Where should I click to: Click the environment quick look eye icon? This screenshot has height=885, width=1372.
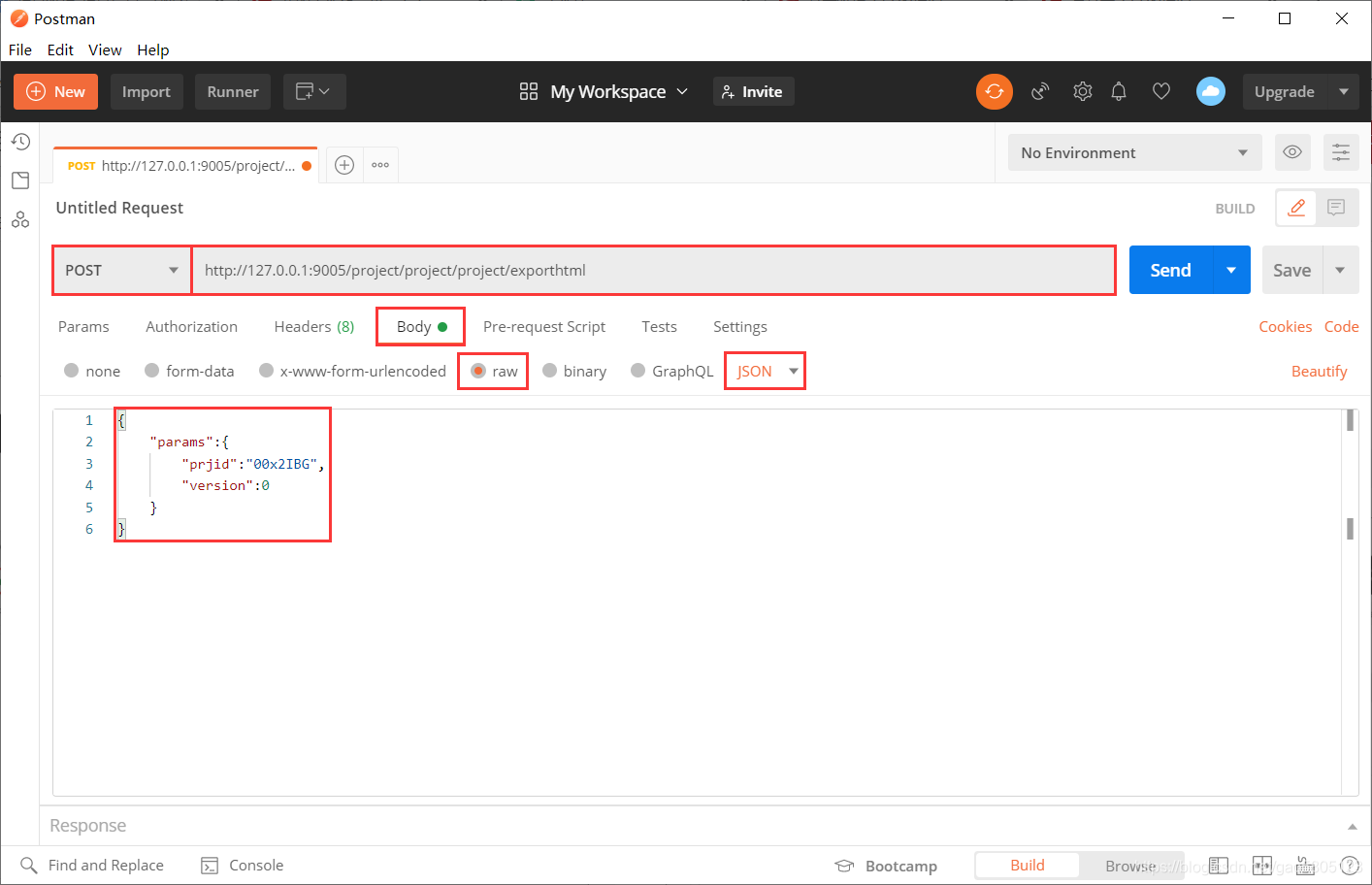point(1292,152)
